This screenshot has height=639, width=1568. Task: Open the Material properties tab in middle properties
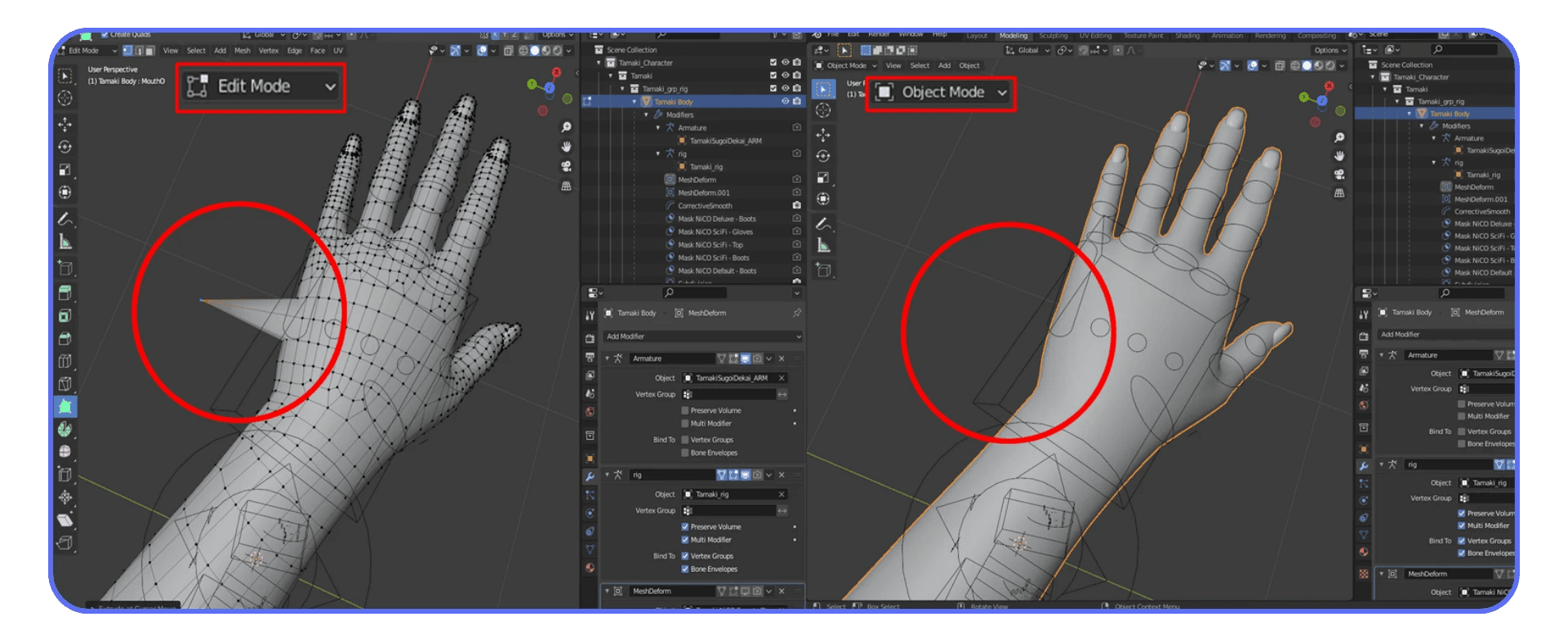coord(590,567)
